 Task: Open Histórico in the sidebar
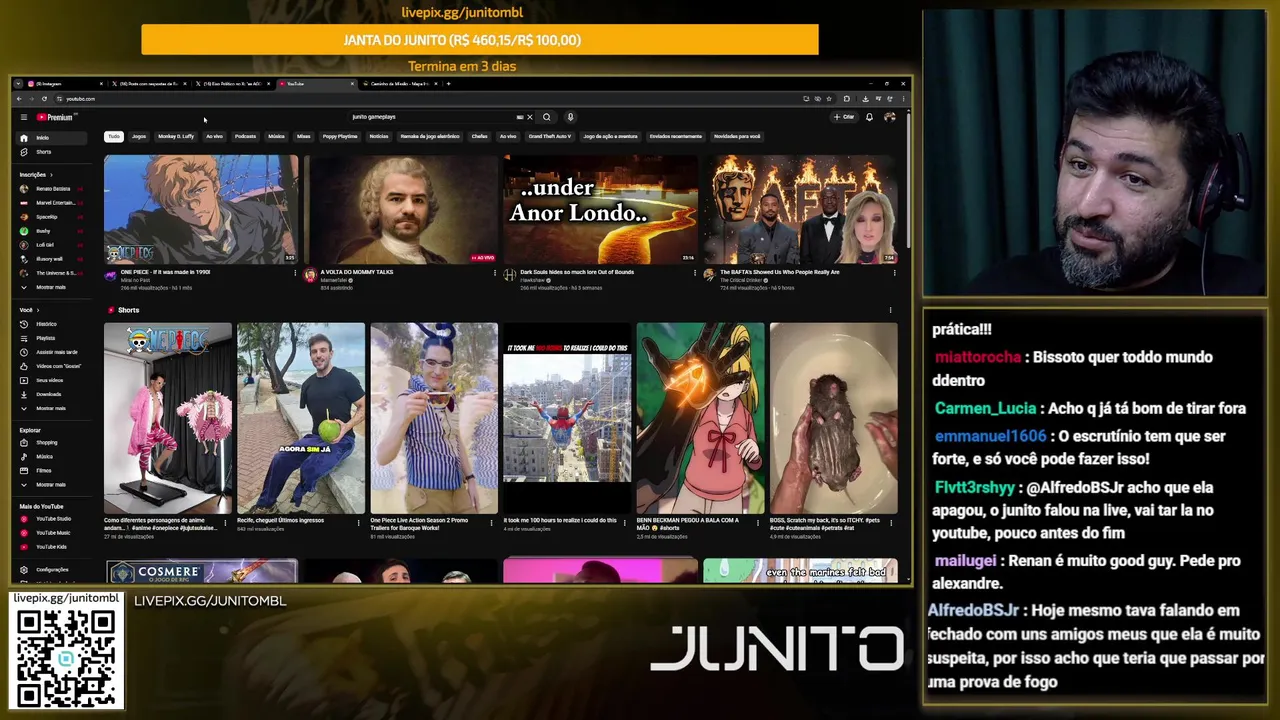click(50, 324)
